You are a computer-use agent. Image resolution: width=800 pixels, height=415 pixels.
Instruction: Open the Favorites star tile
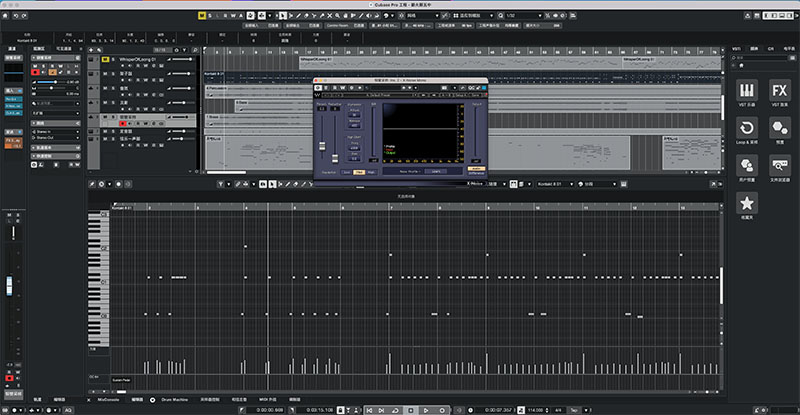tap(746, 203)
